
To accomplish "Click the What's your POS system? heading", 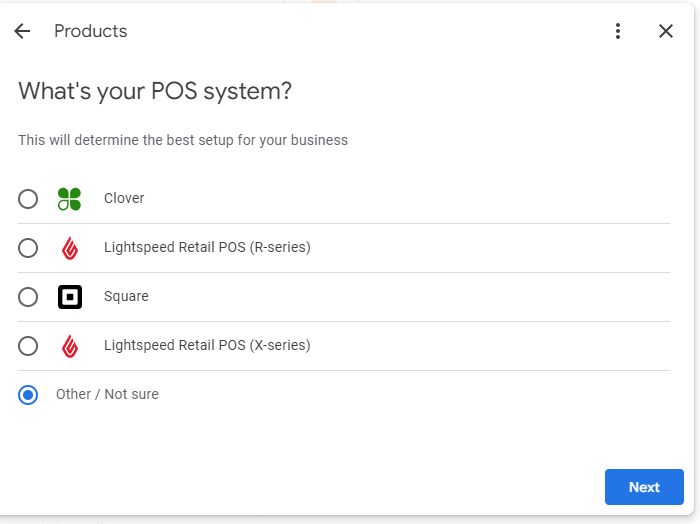I will (155, 91).
